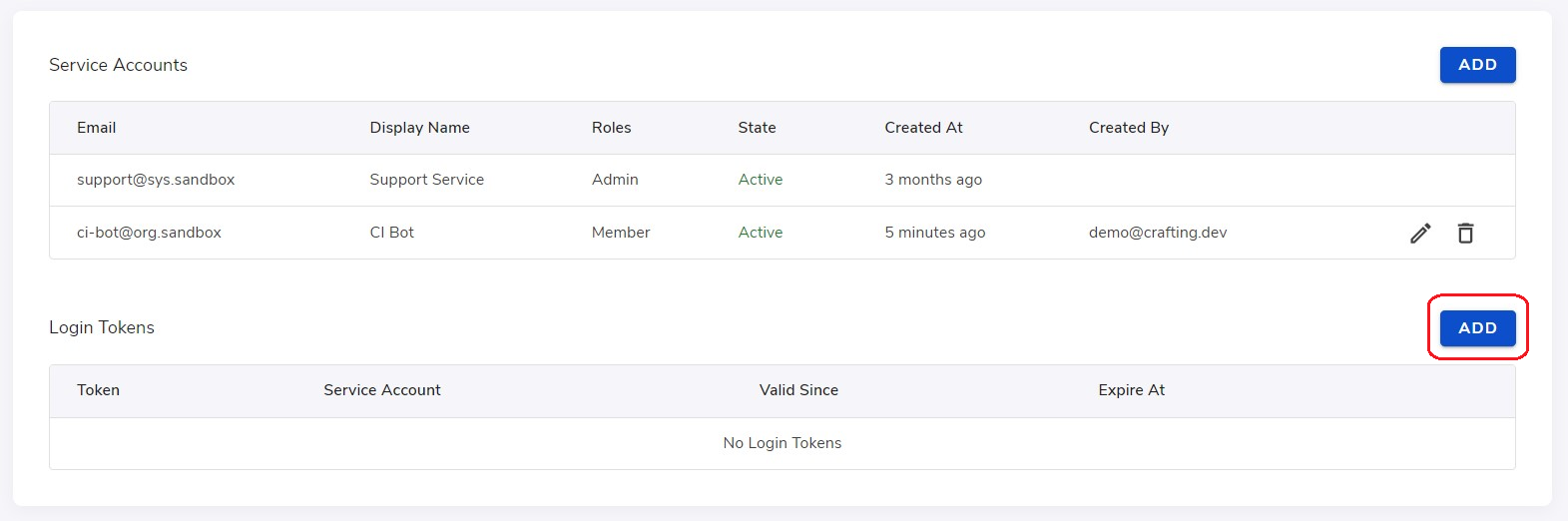The height and width of the screenshot is (521, 1568).
Task: Click the pencil edit icon for CI Bot
Action: point(1420,233)
